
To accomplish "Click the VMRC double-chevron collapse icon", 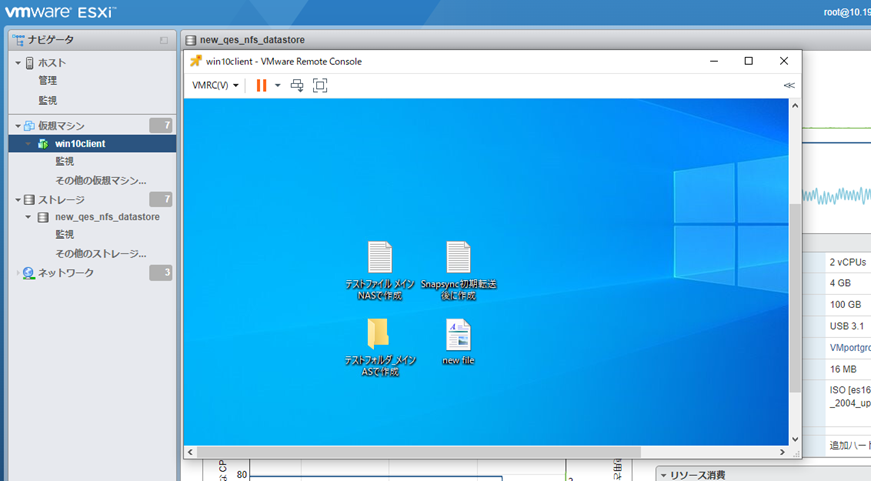I will 789,86.
